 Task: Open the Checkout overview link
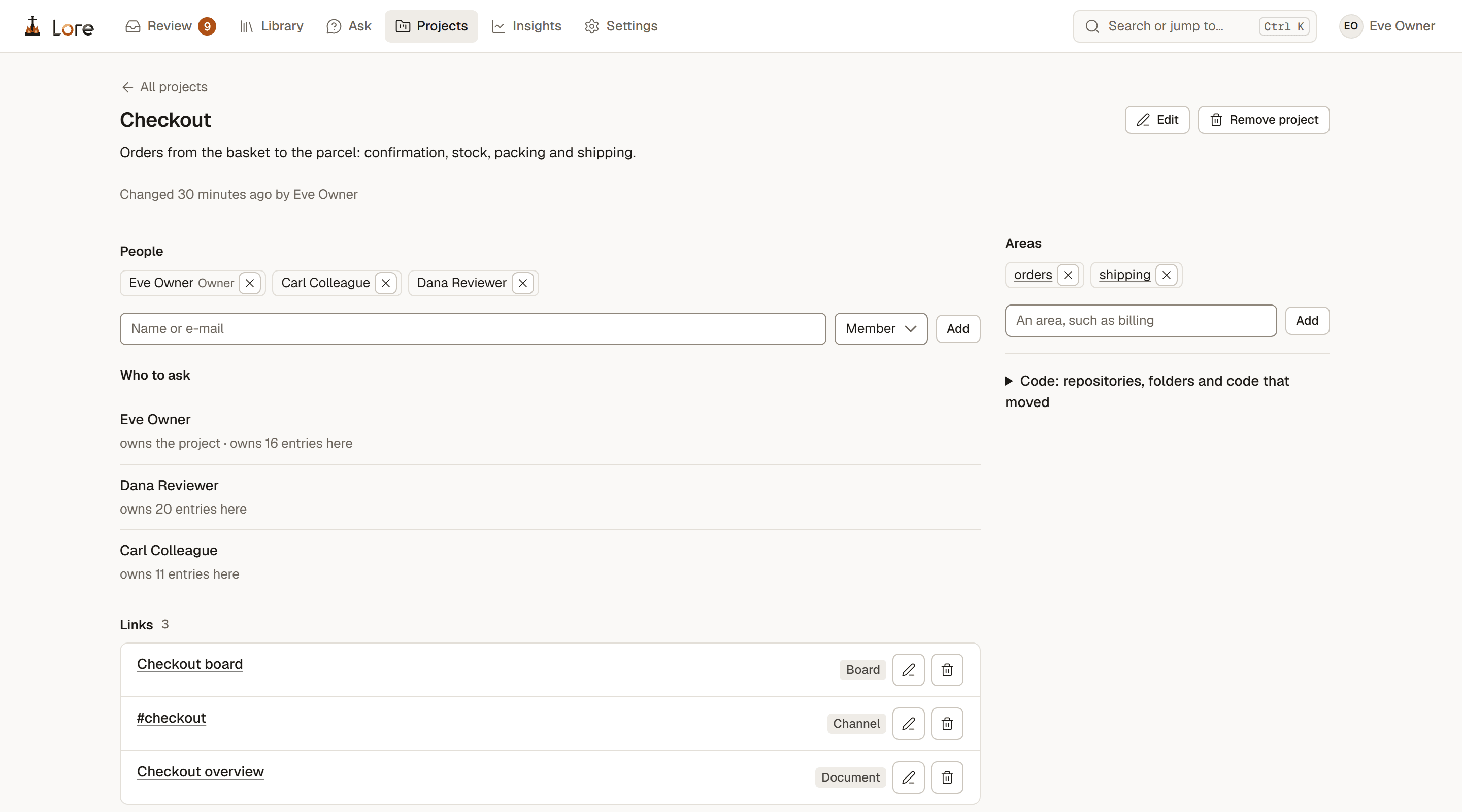click(201, 772)
